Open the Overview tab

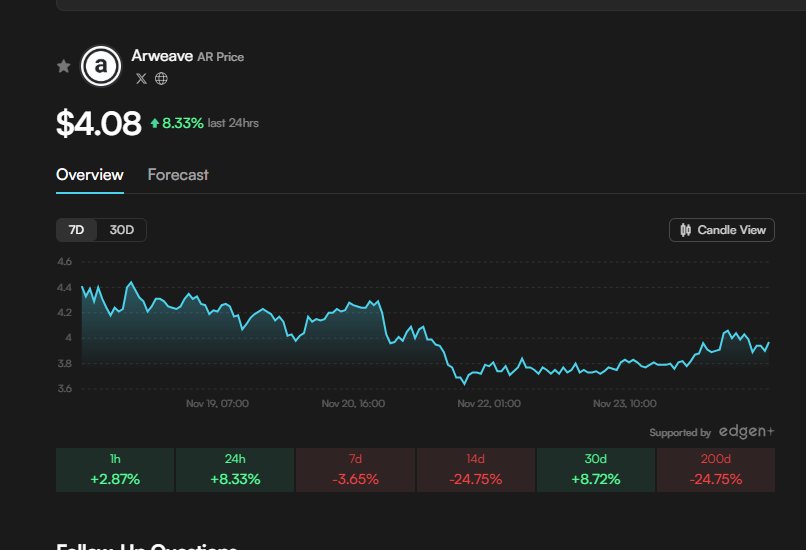90,175
